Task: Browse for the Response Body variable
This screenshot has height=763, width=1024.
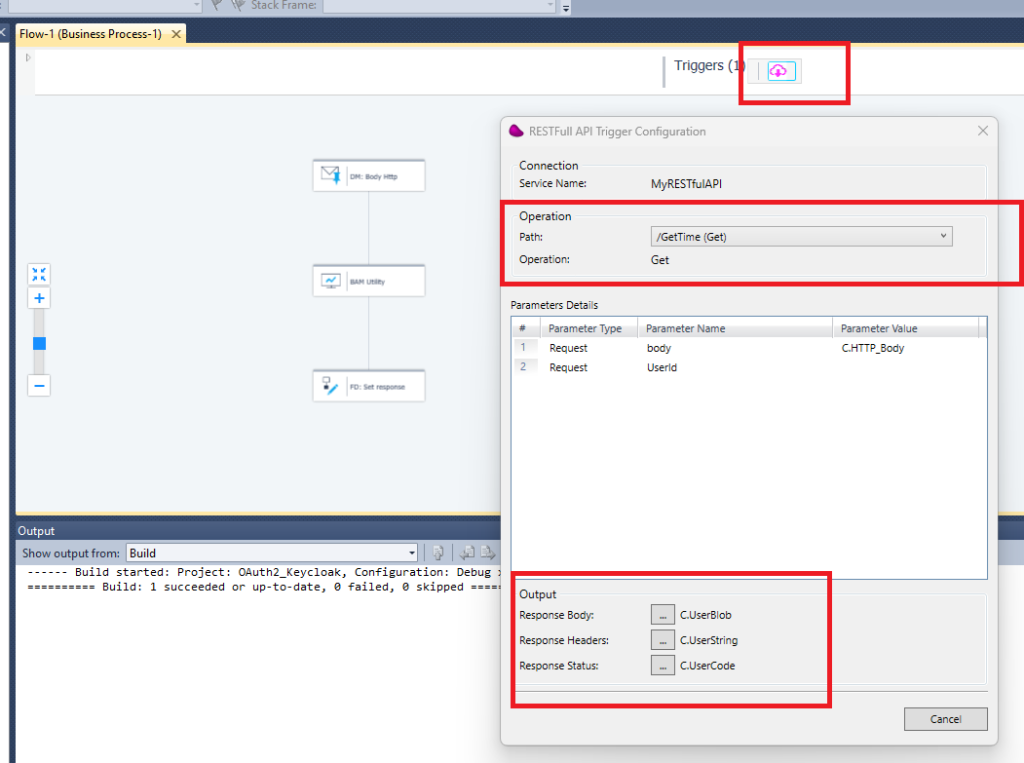Action: (662, 615)
